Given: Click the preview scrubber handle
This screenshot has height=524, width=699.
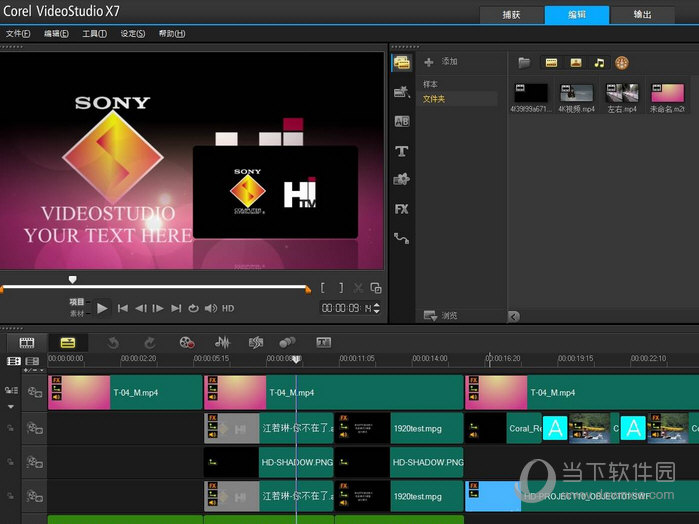Looking at the screenshot, I should tap(73, 280).
